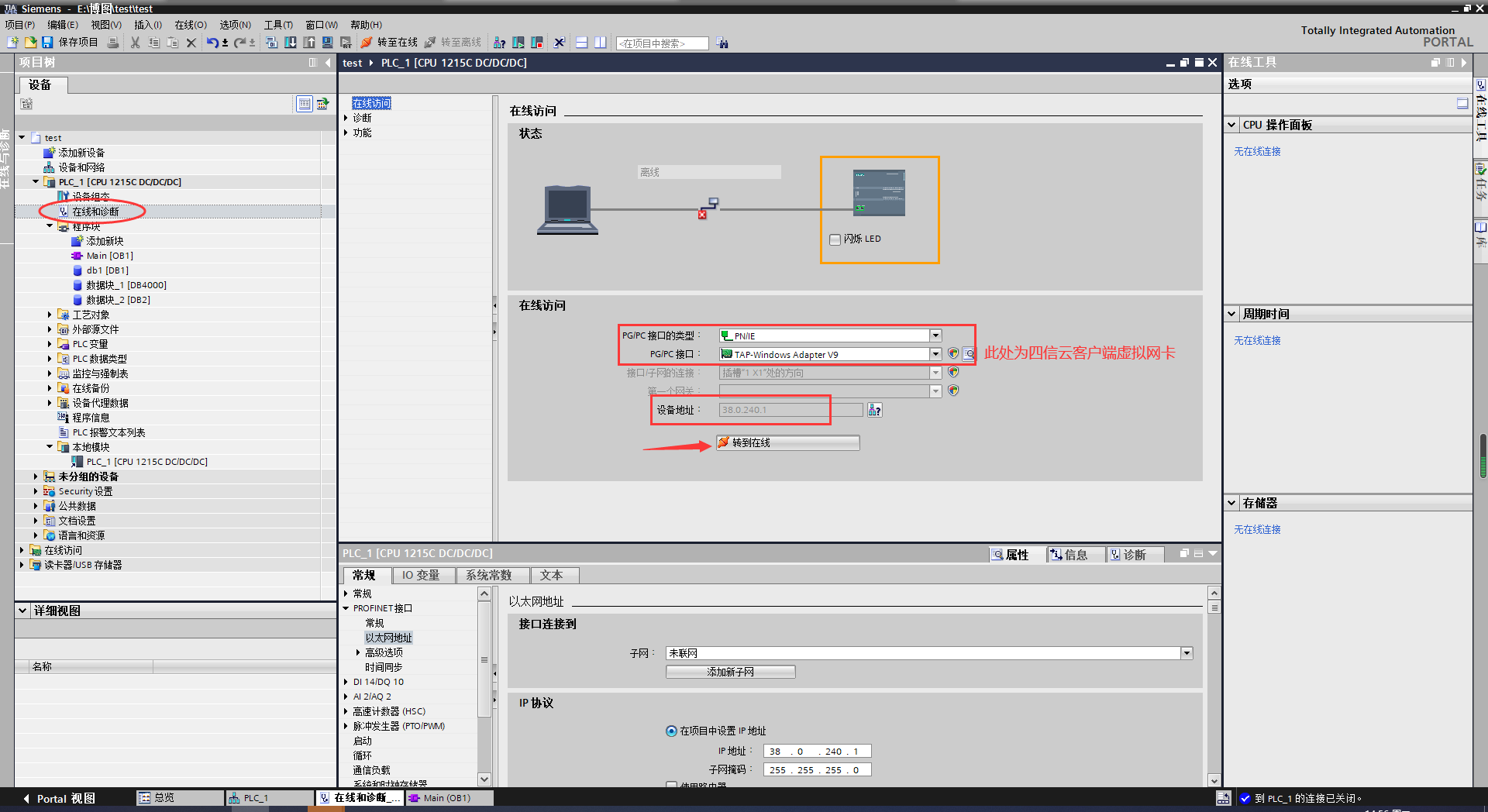Click the binoculars search icon
The image size is (1488, 812).
coord(722,43)
